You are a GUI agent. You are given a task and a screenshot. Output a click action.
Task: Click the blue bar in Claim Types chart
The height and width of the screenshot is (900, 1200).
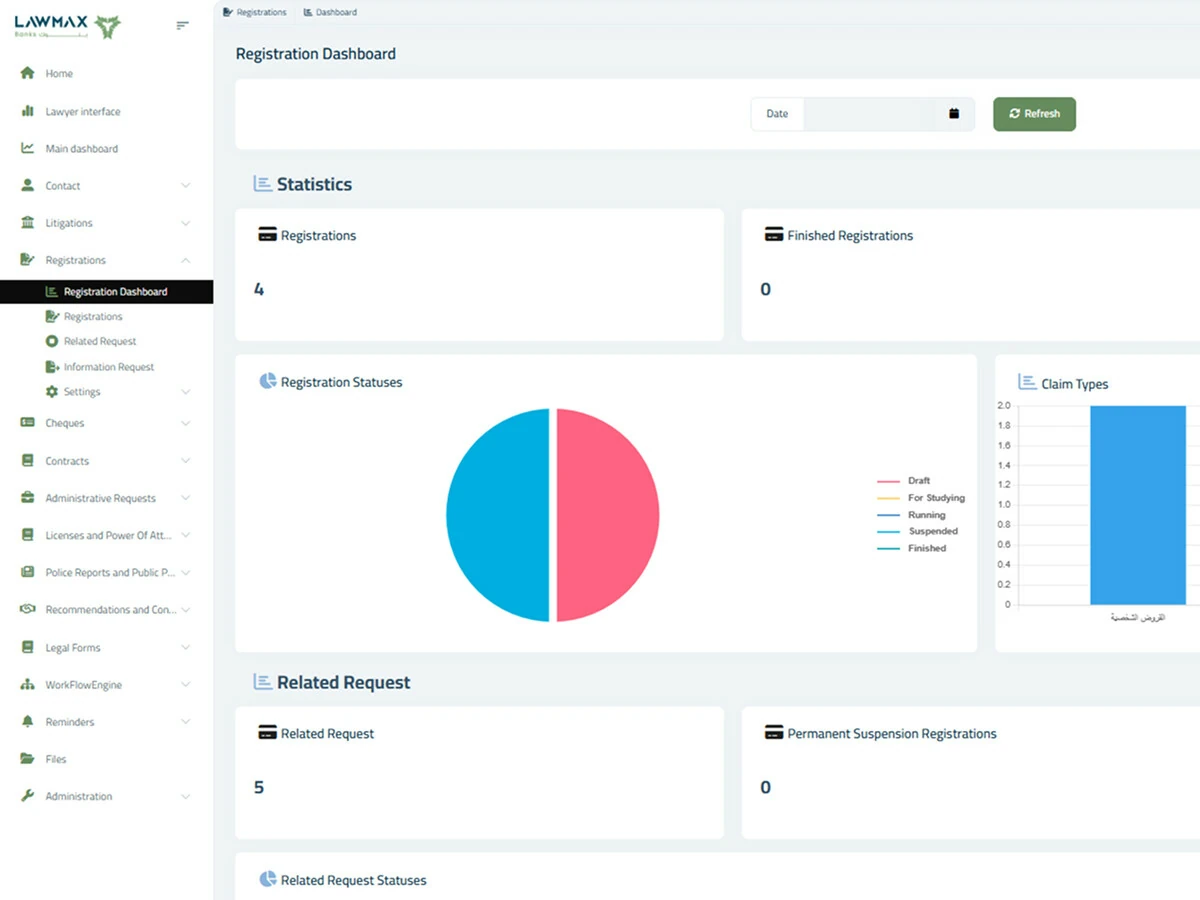pyautogui.click(x=1138, y=504)
